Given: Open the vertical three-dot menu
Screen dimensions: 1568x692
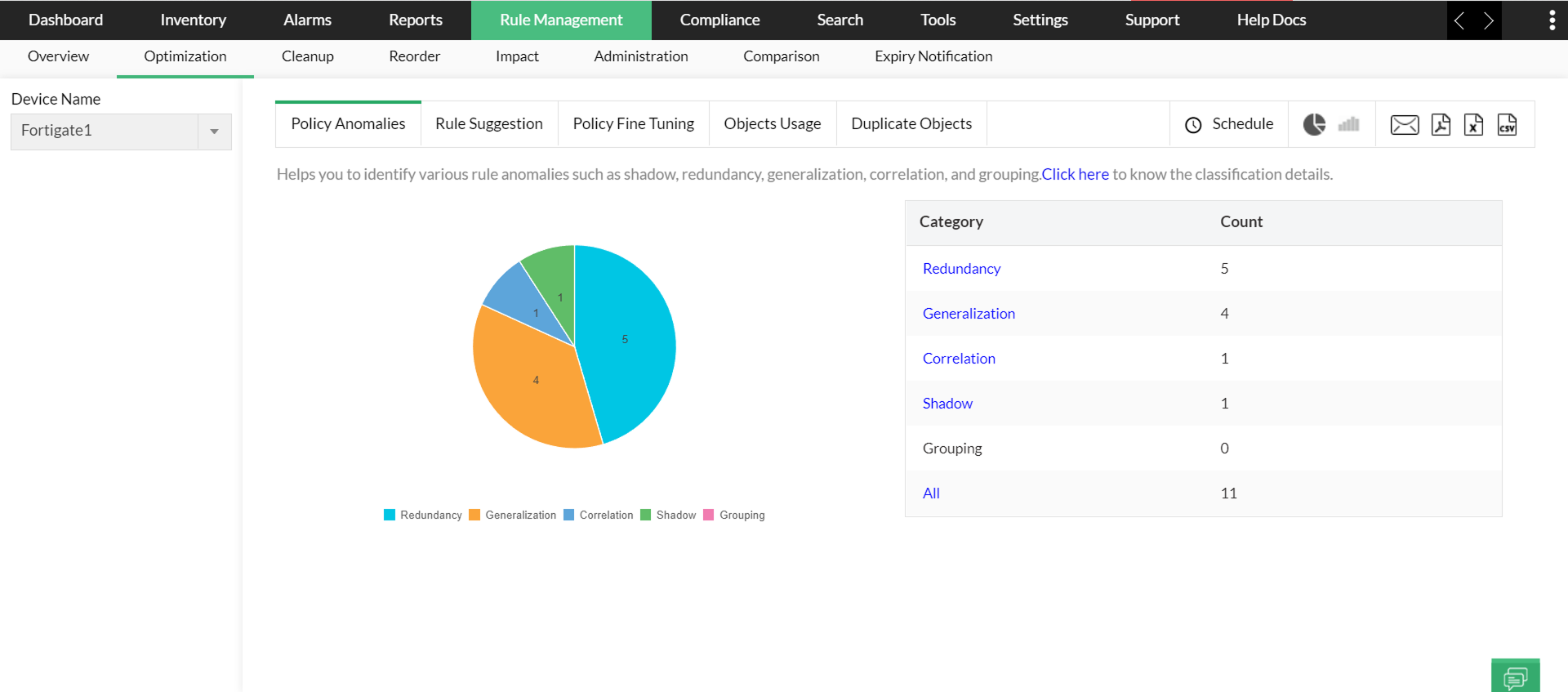Looking at the screenshot, I should click(x=1552, y=20).
